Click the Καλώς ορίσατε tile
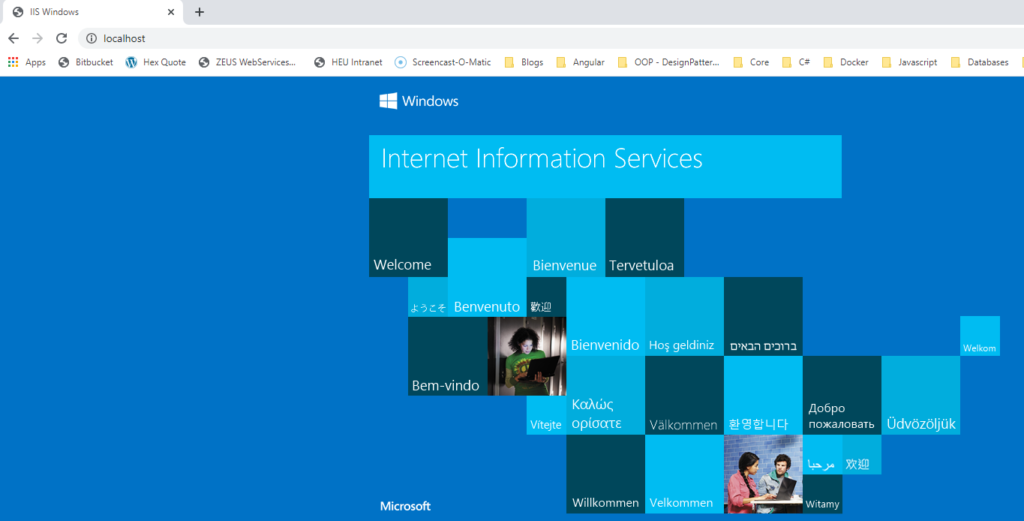The width and height of the screenshot is (1024, 521). click(605, 396)
